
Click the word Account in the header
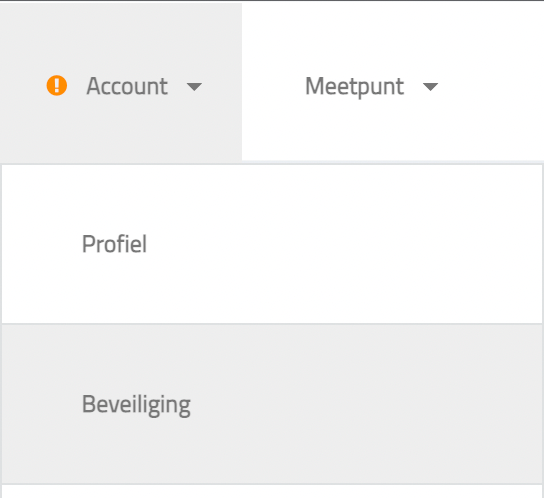coord(127,86)
